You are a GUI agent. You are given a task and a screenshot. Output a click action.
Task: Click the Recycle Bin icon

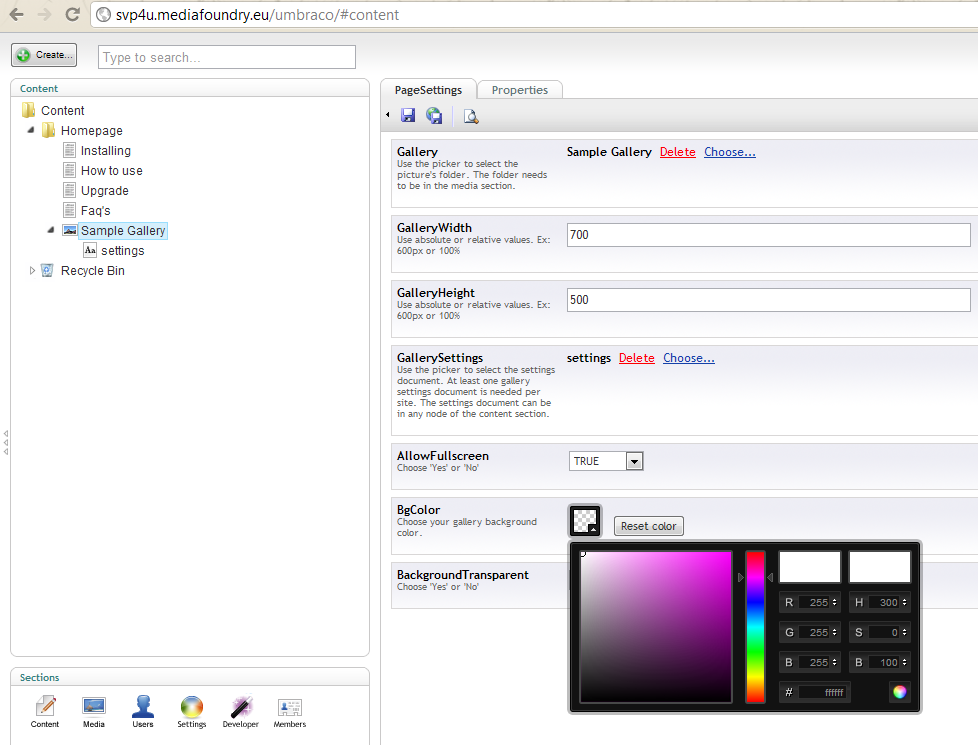47,270
